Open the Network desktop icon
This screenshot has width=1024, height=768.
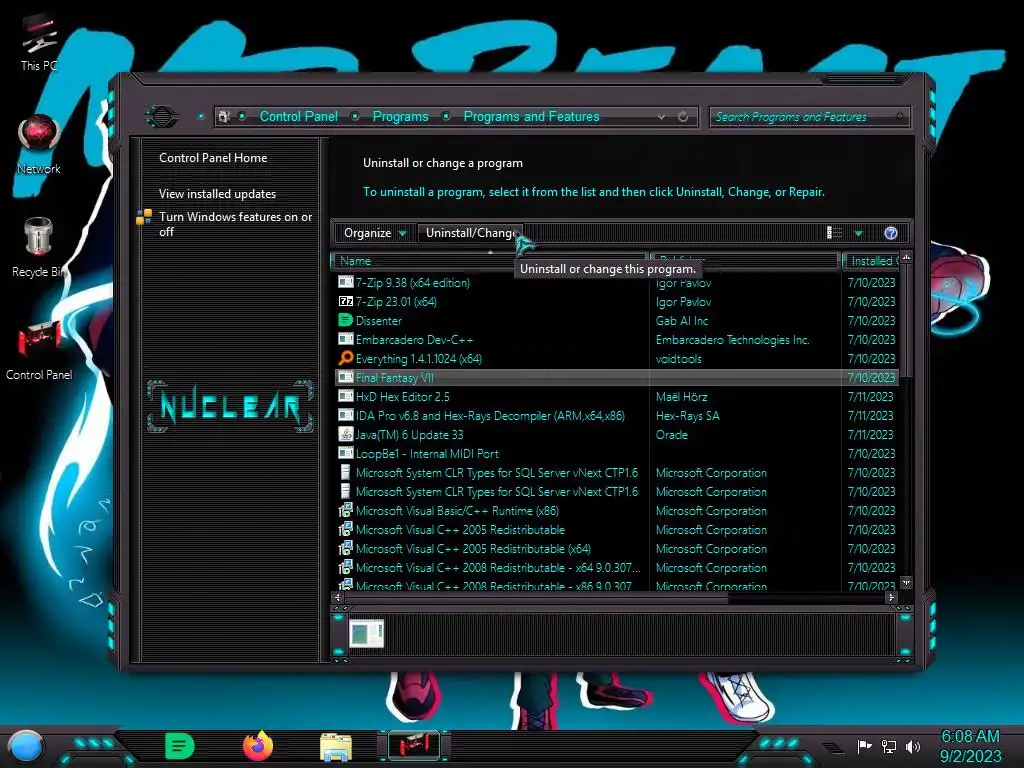click(39, 146)
